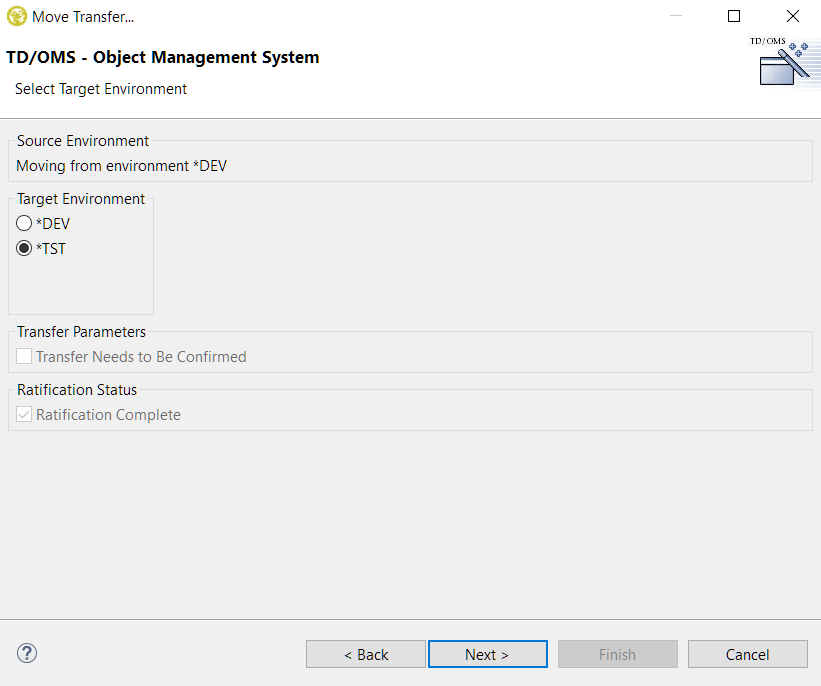Maximize the Move Transfer dialog window
This screenshot has height=686, width=821.
[734, 16]
